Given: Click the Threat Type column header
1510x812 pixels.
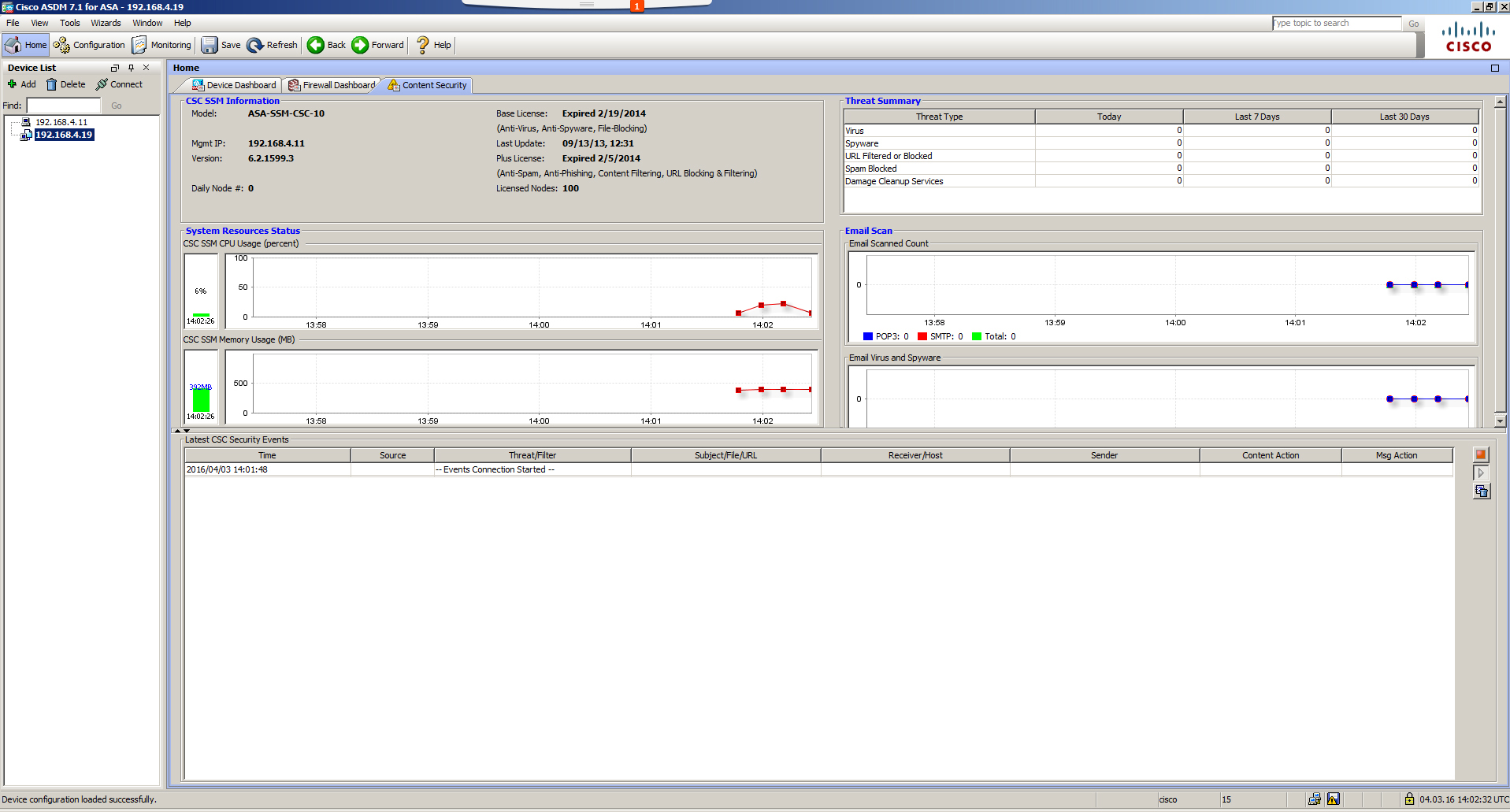Looking at the screenshot, I should pos(939,117).
